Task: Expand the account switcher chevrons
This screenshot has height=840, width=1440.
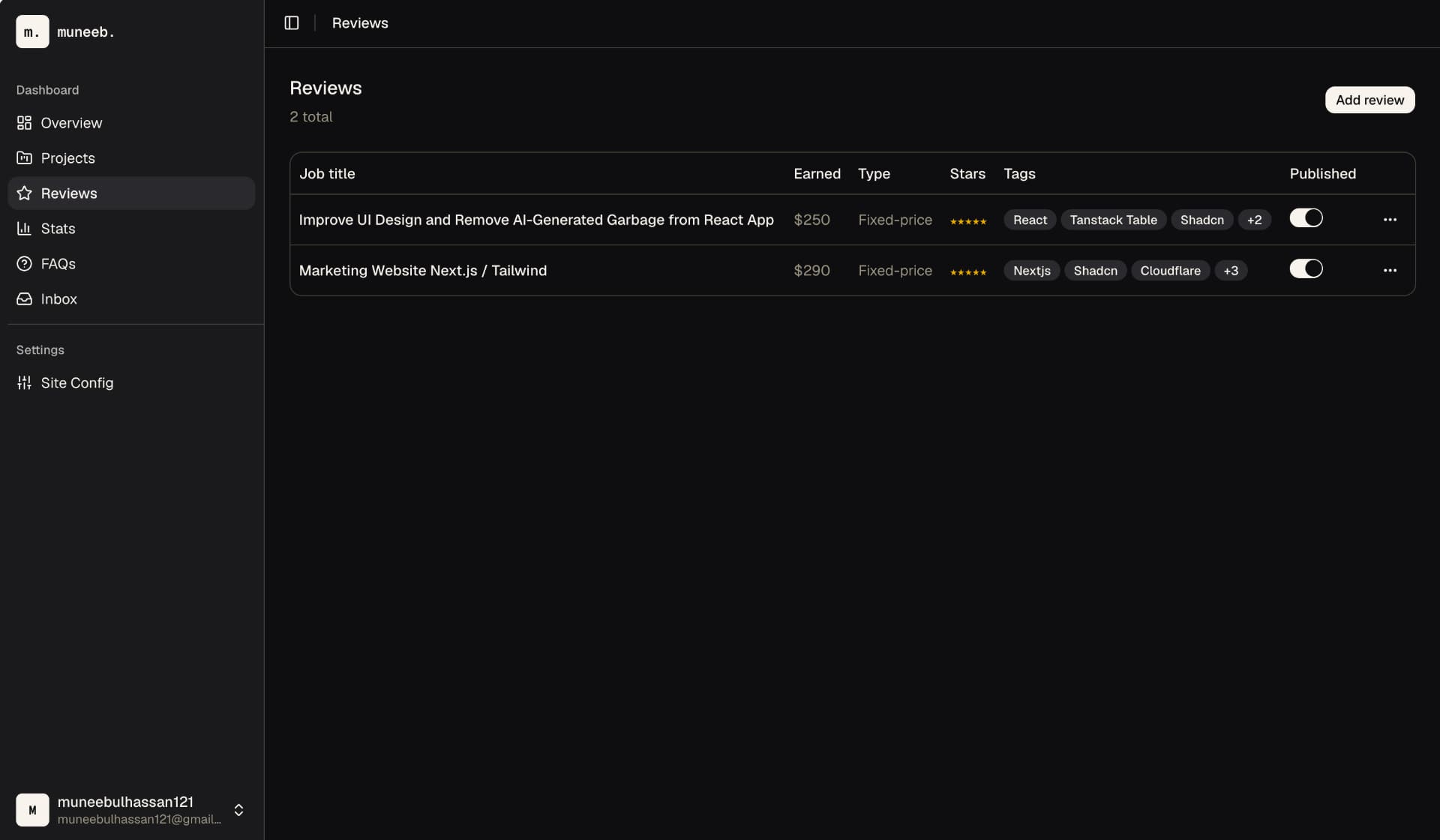Action: click(x=238, y=810)
